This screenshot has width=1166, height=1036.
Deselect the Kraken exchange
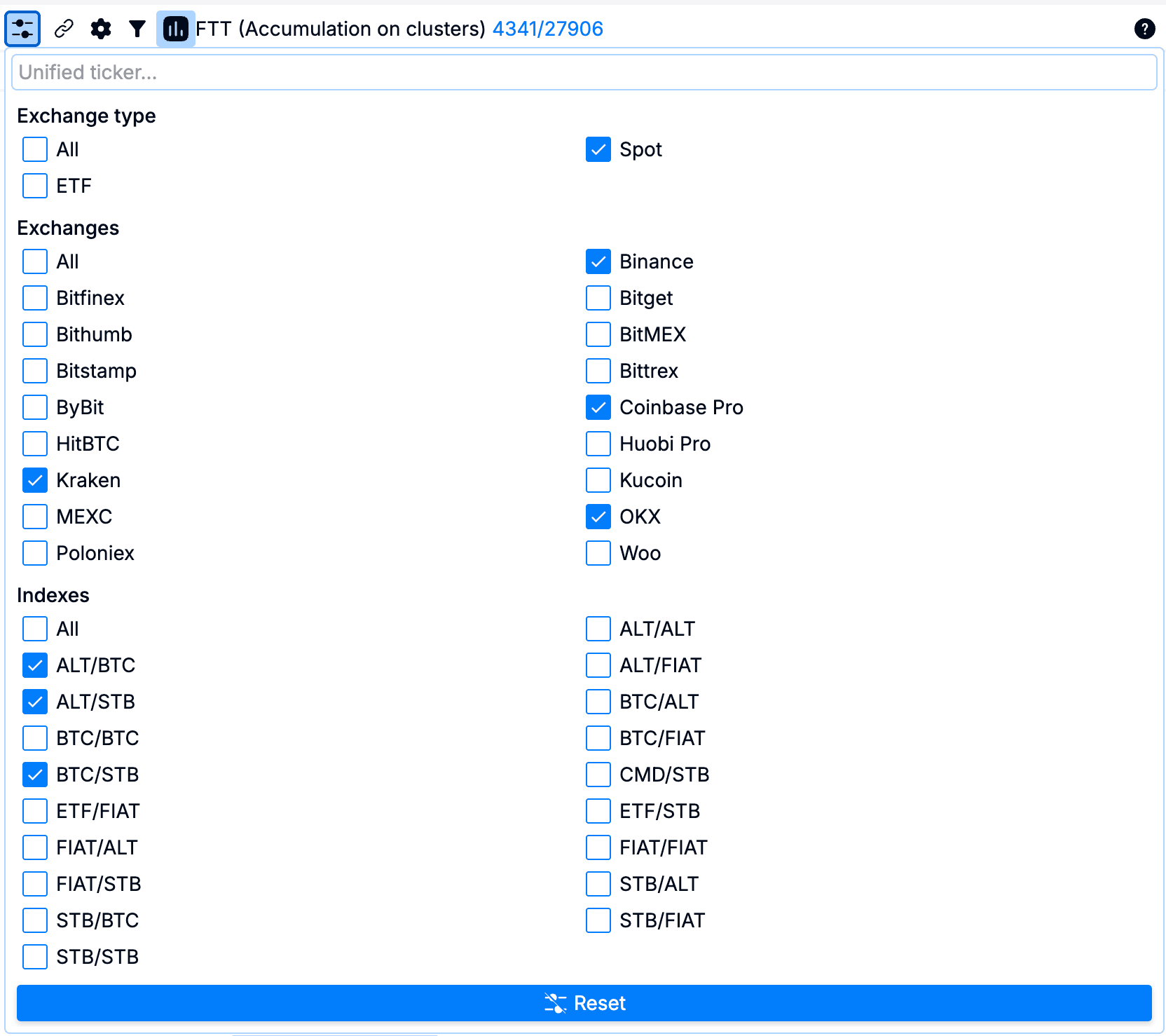tap(35, 480)
